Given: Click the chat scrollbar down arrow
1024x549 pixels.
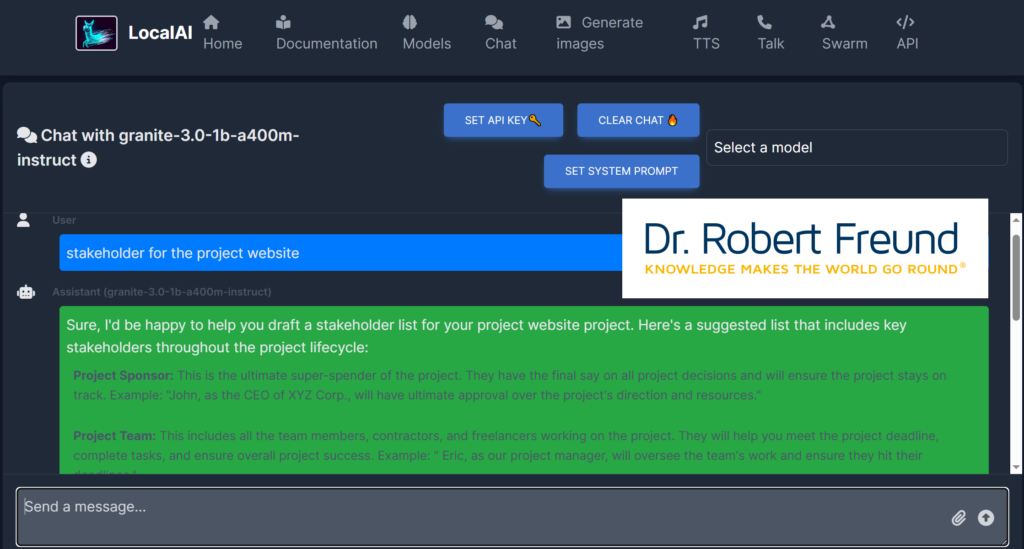Looking at the screenshot, I should [x=1016, y=467].
